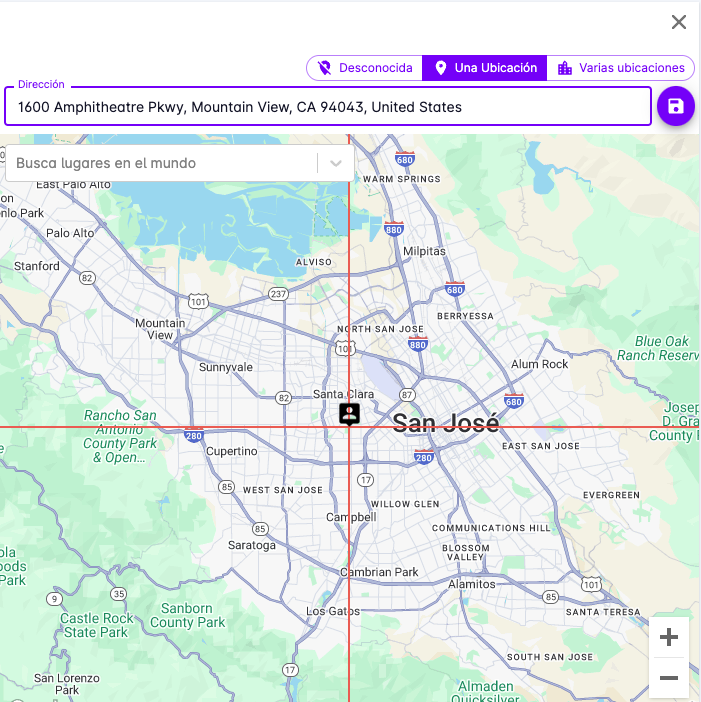Viewport: 701px width, 702px height.
Task: Zoom out the map with minus button
Action: 669,678
